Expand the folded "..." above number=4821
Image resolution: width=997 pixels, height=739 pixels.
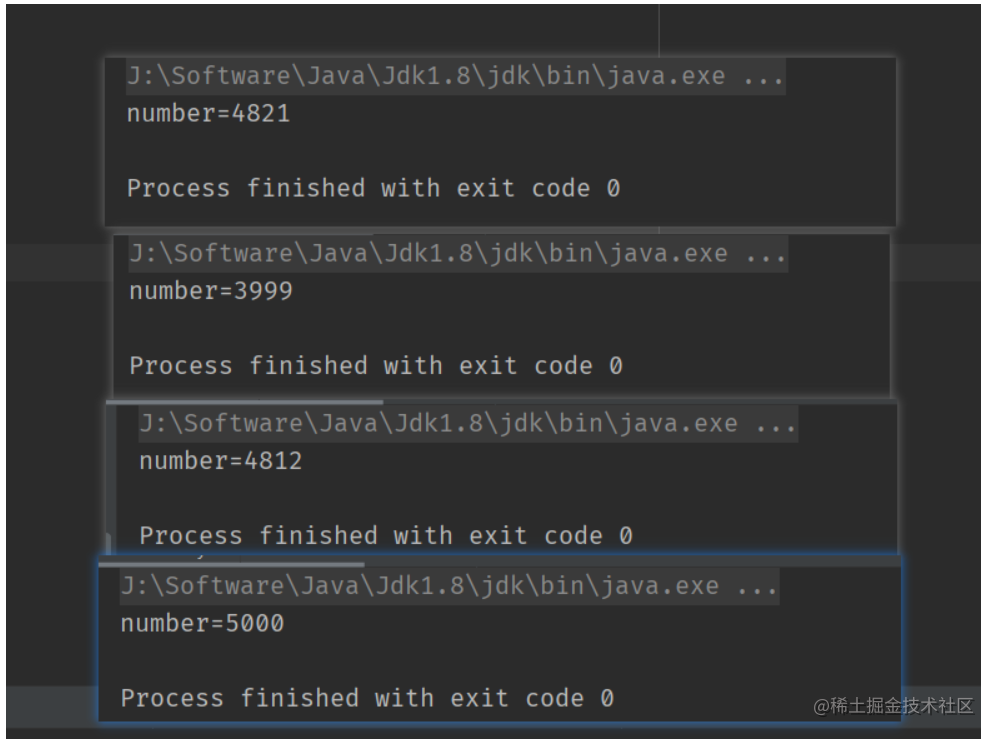click(x=763, y=77)
